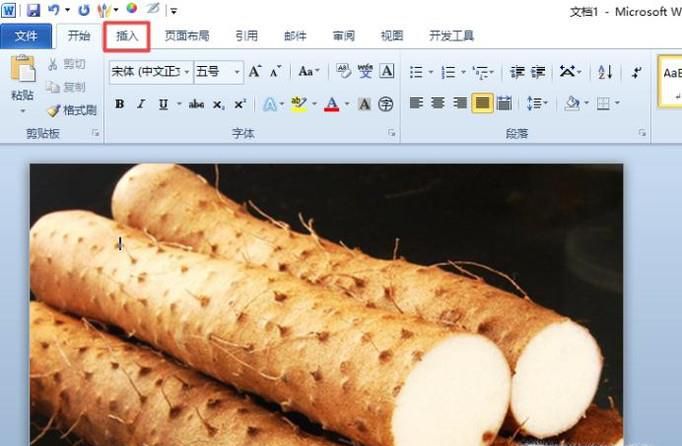Align text left

tap(416, 103)
